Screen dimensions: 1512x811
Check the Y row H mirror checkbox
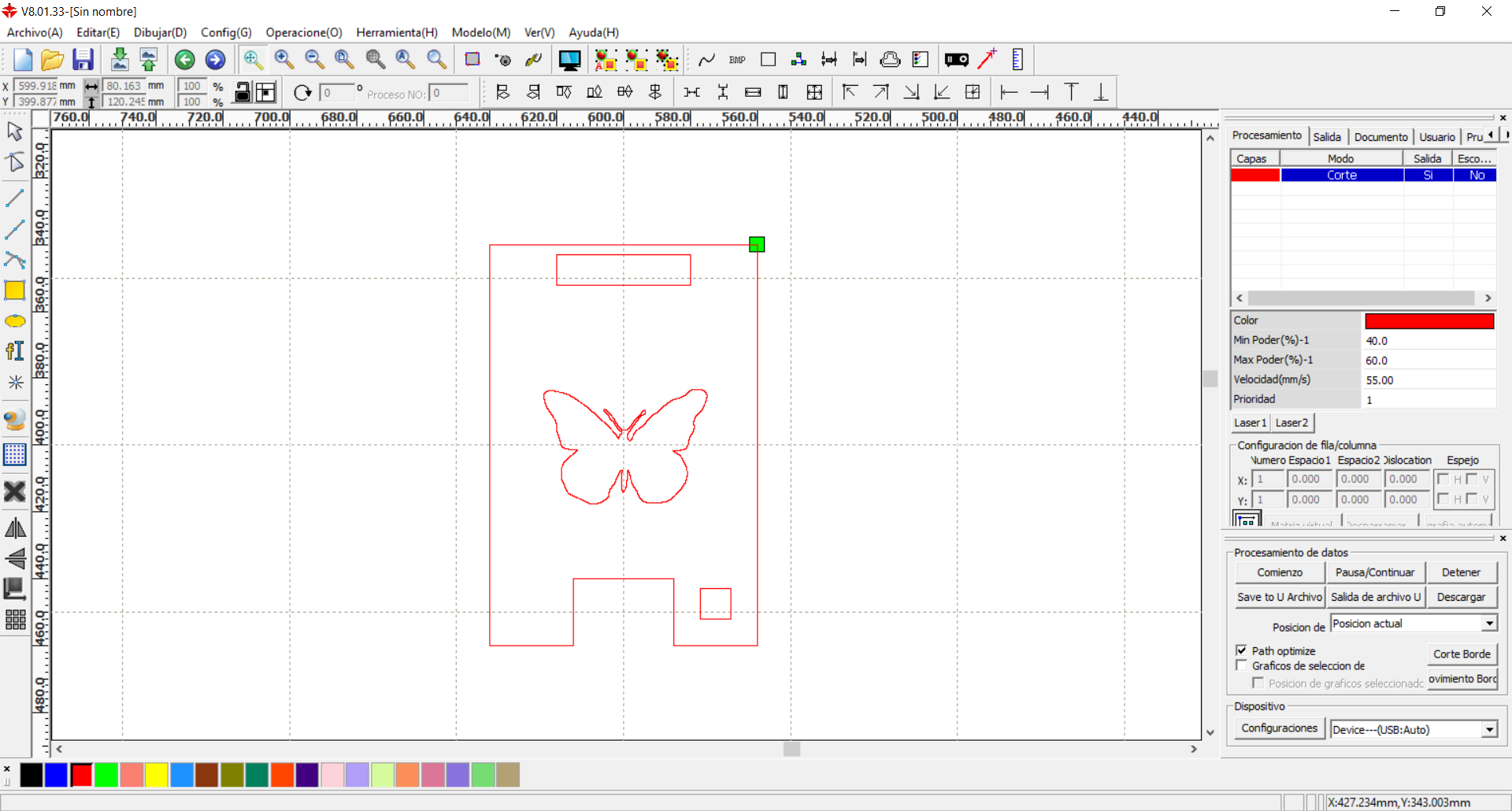(1443, 498)
